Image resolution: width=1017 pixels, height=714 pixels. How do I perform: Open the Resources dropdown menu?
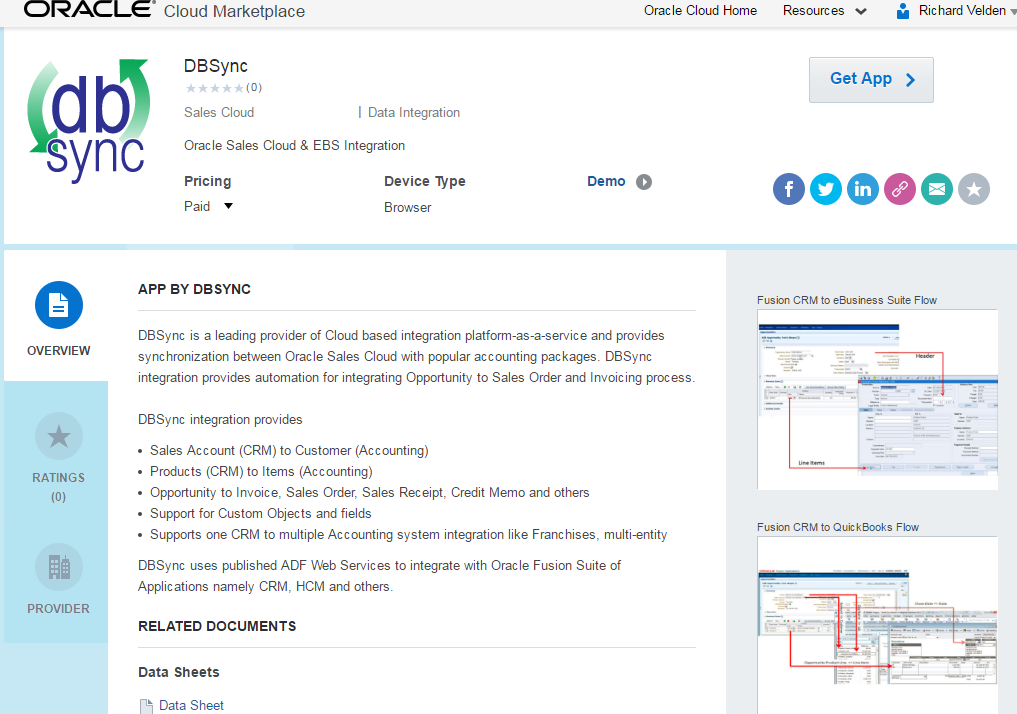824,11
